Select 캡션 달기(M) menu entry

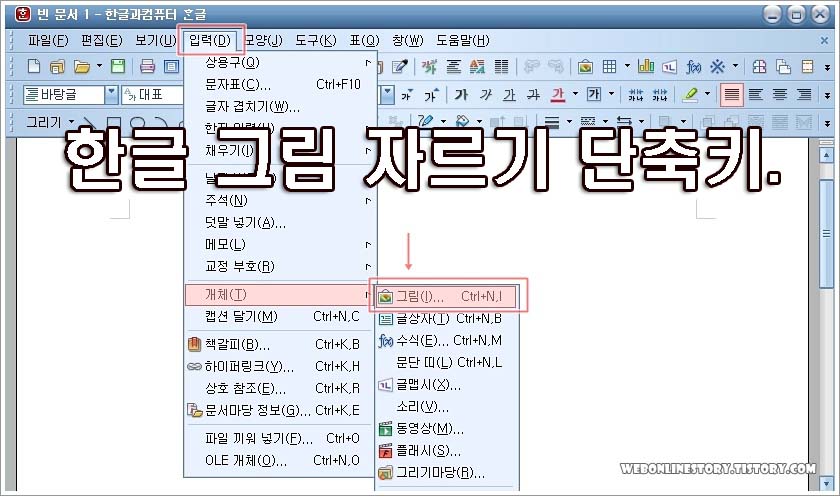point(281,317)
